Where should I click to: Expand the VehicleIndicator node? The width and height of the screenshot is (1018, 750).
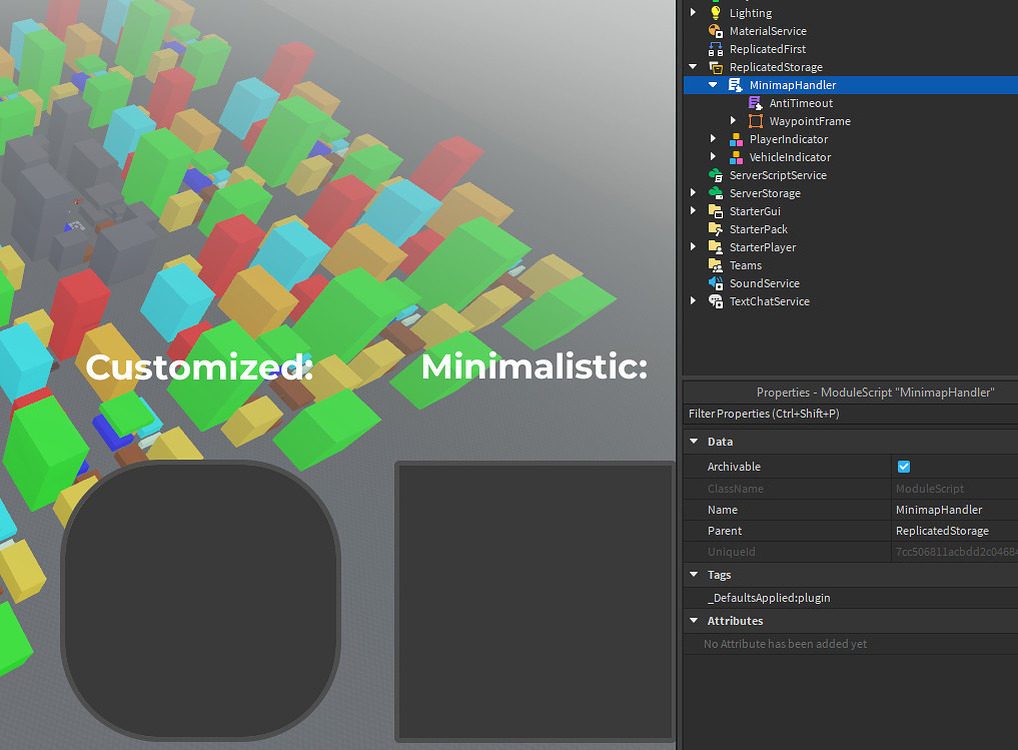pyautogui.click(x=713, y=156)
